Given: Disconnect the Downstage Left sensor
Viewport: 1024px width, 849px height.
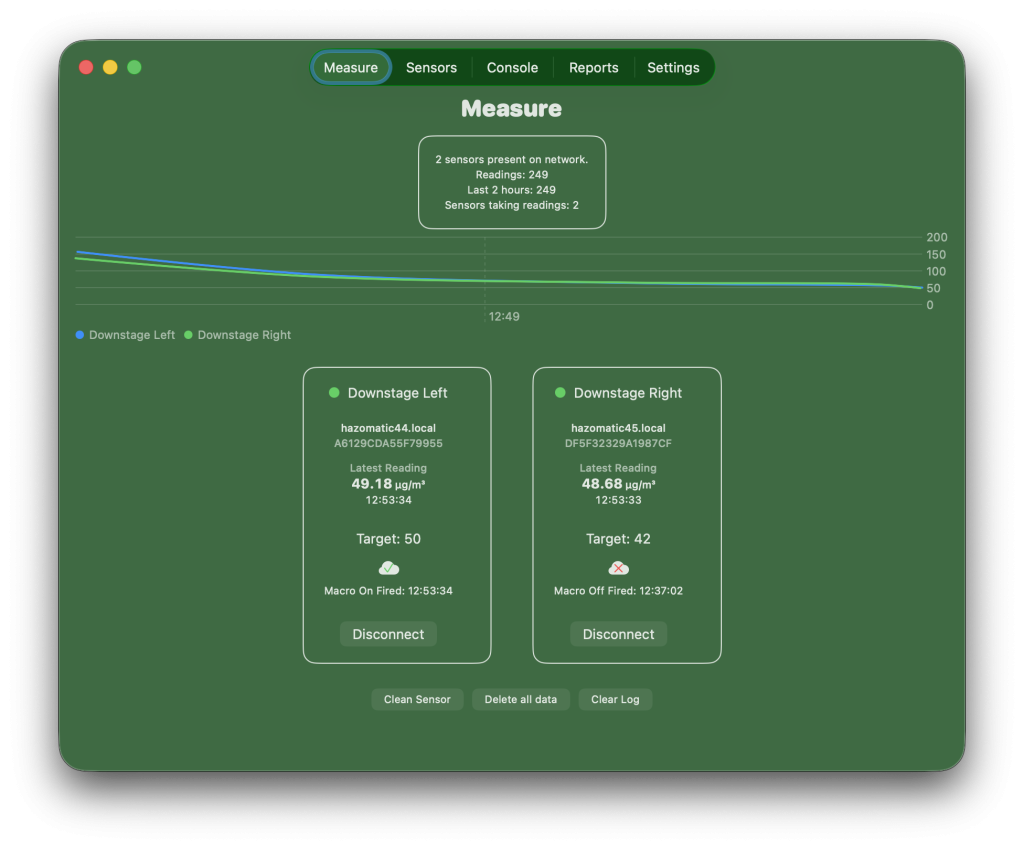Looking at the screenshot, I should click(388, 634).
